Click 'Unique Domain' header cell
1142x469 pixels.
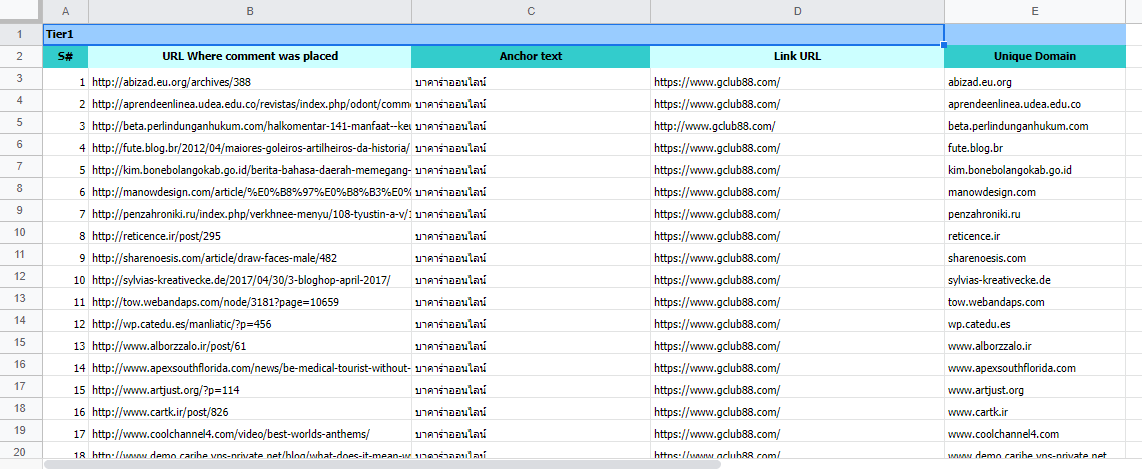pyautogui.click(x=1034, y=56)
